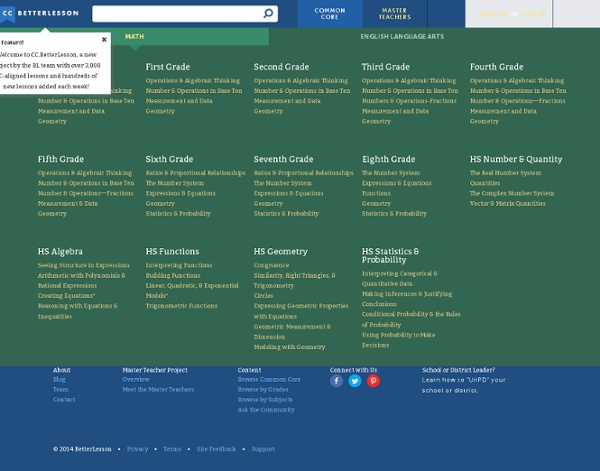Open Interpreting Functions
Screen dimensions: 600x471
pos(179,266)
